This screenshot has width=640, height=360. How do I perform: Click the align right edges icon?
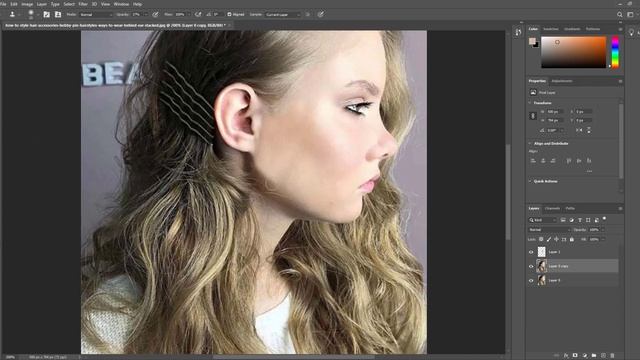tap(553, 161)
